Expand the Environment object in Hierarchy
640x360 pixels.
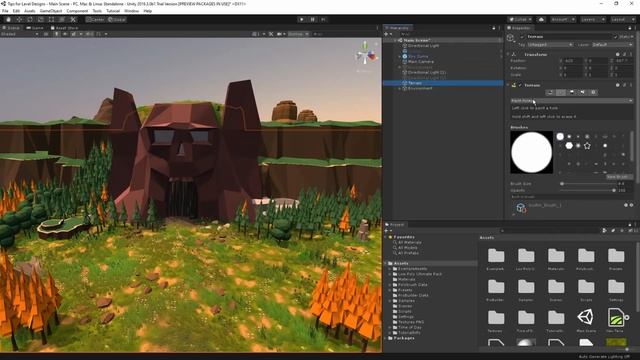pyautogui.click(x=400, y=88)
